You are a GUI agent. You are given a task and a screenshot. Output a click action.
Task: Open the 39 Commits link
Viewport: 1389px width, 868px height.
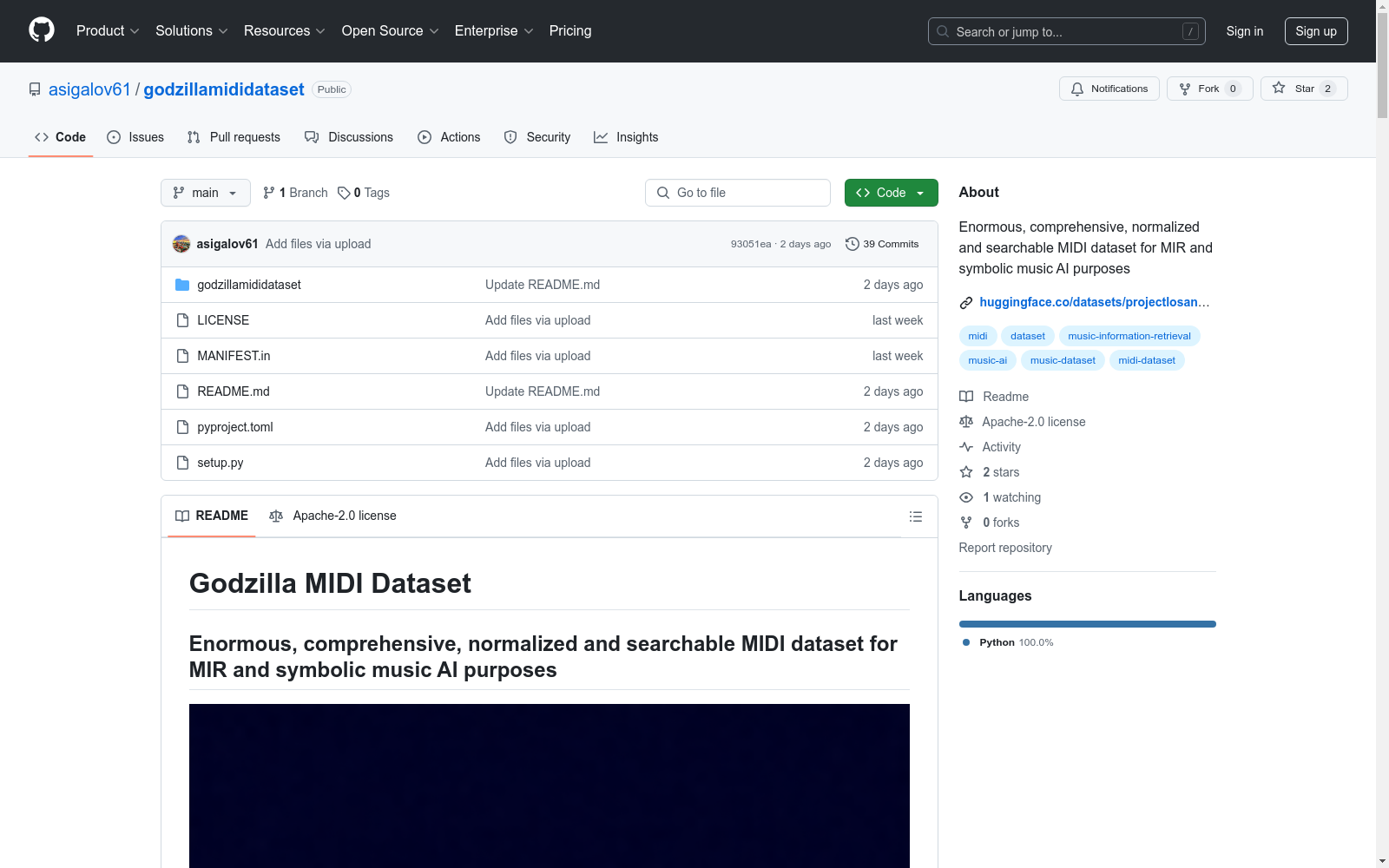coord(882,244)
